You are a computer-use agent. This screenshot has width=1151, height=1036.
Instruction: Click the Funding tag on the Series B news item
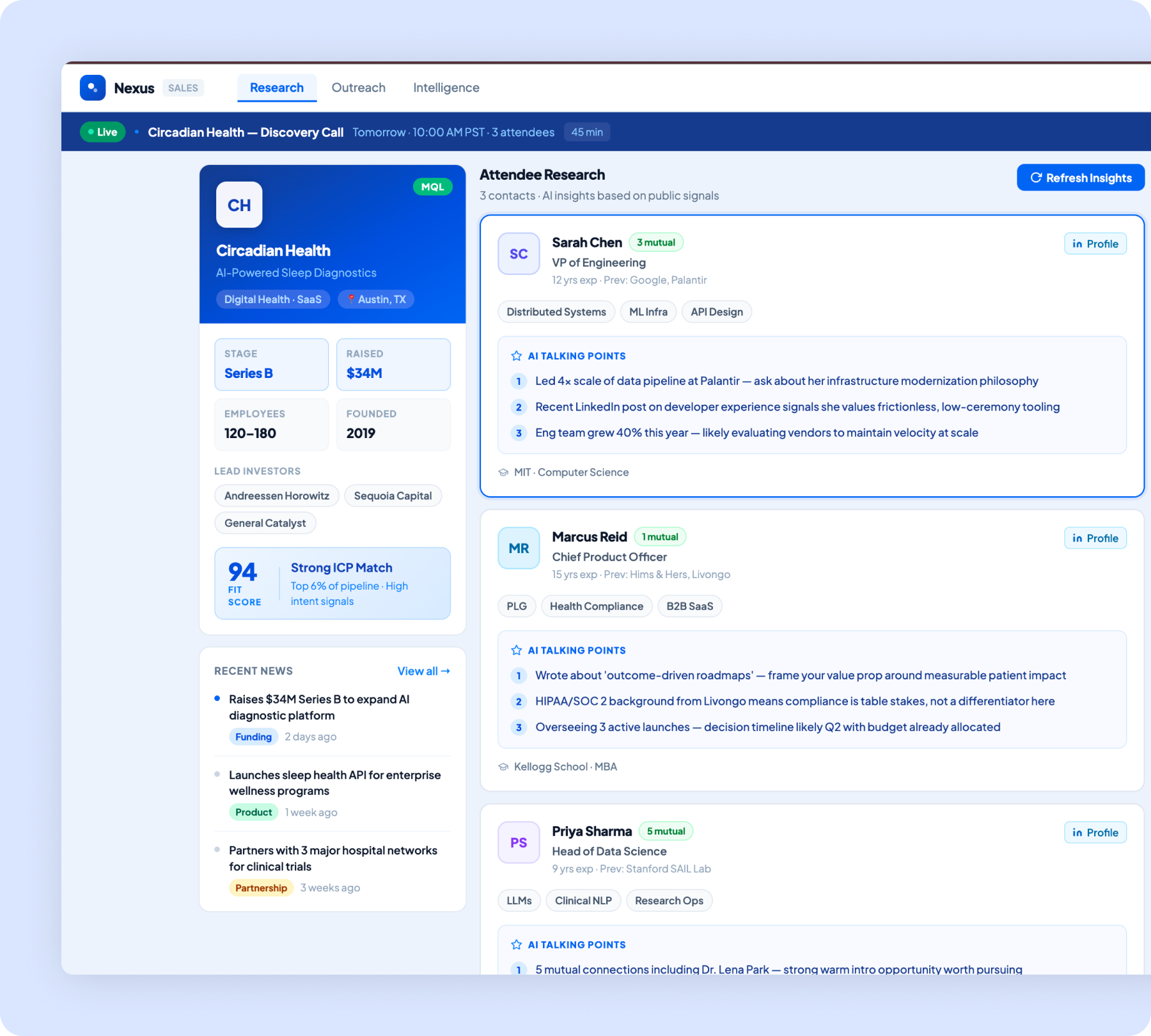[x=253, y=737]
